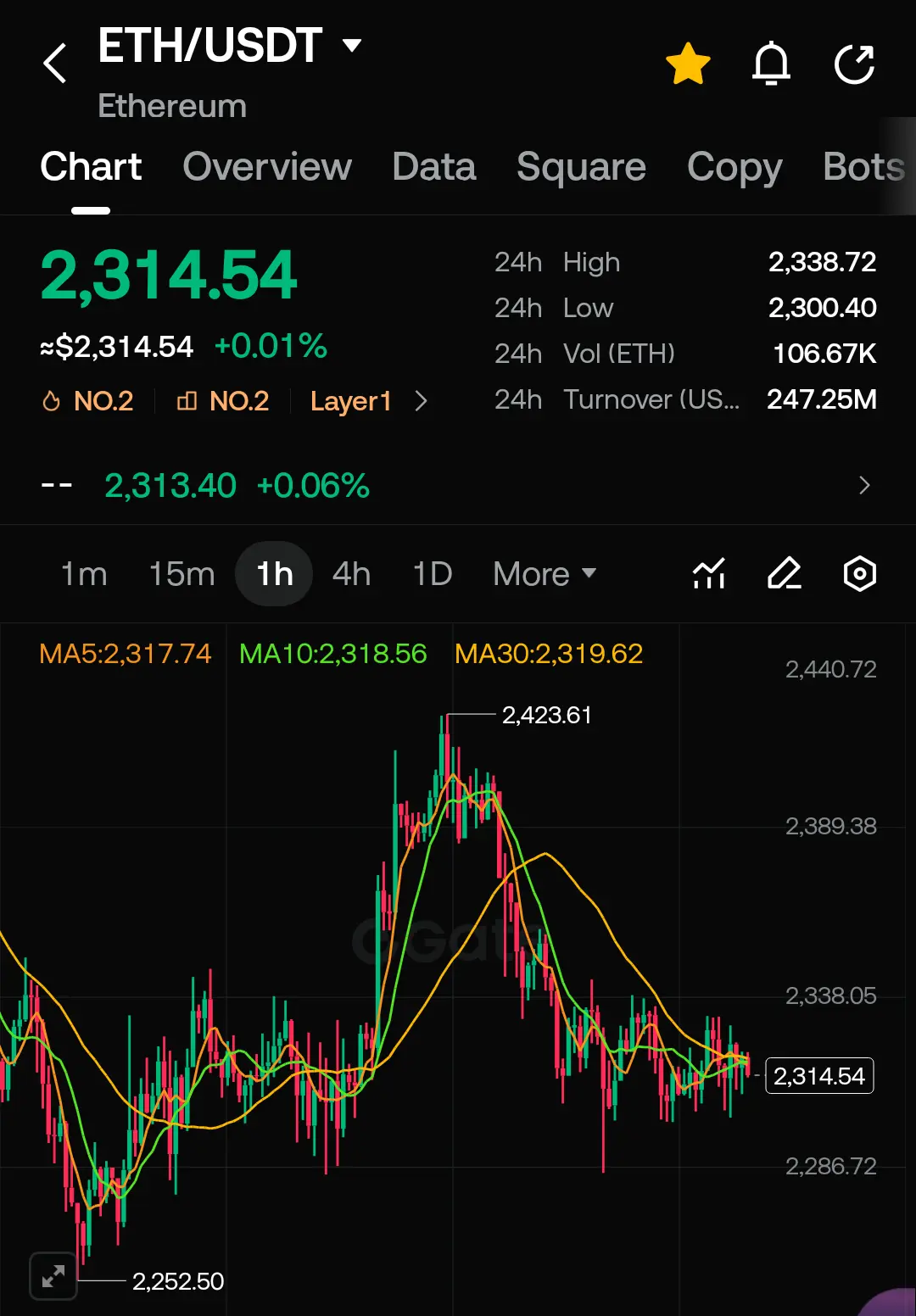The image size is (916, 1316).
Task: Switch to the Overview tab
Action: [267, 167]
